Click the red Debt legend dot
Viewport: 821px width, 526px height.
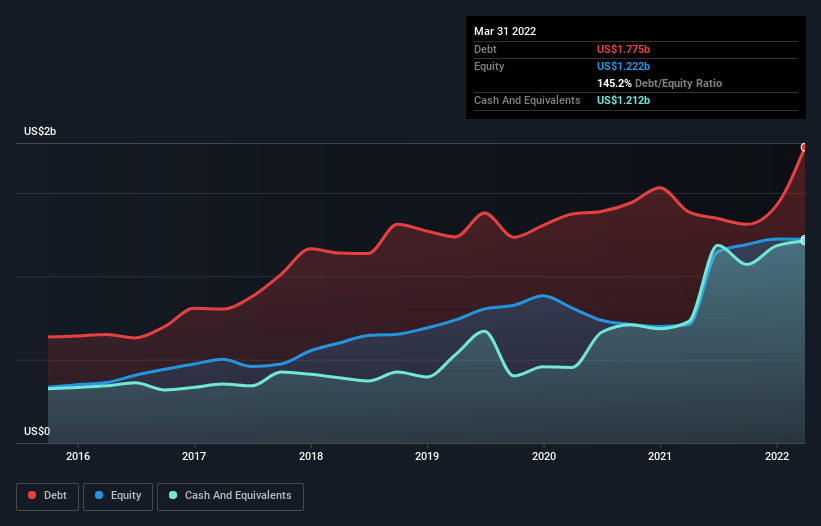pos(32,495)
